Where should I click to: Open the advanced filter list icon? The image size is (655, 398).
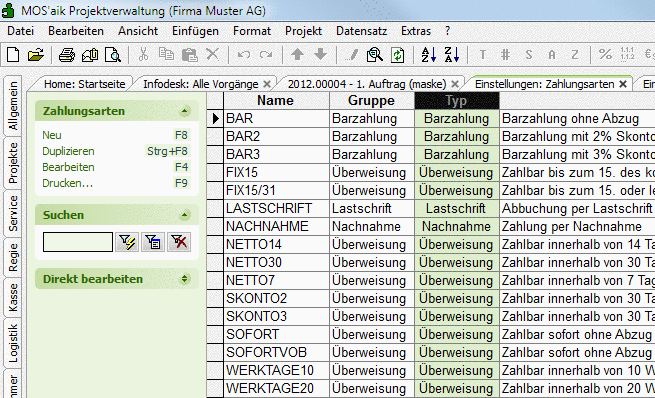point(153,242)
